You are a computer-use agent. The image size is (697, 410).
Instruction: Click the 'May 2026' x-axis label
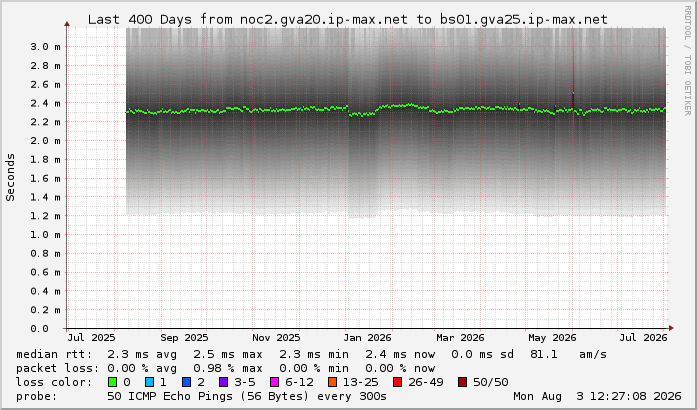coord(552,338)
